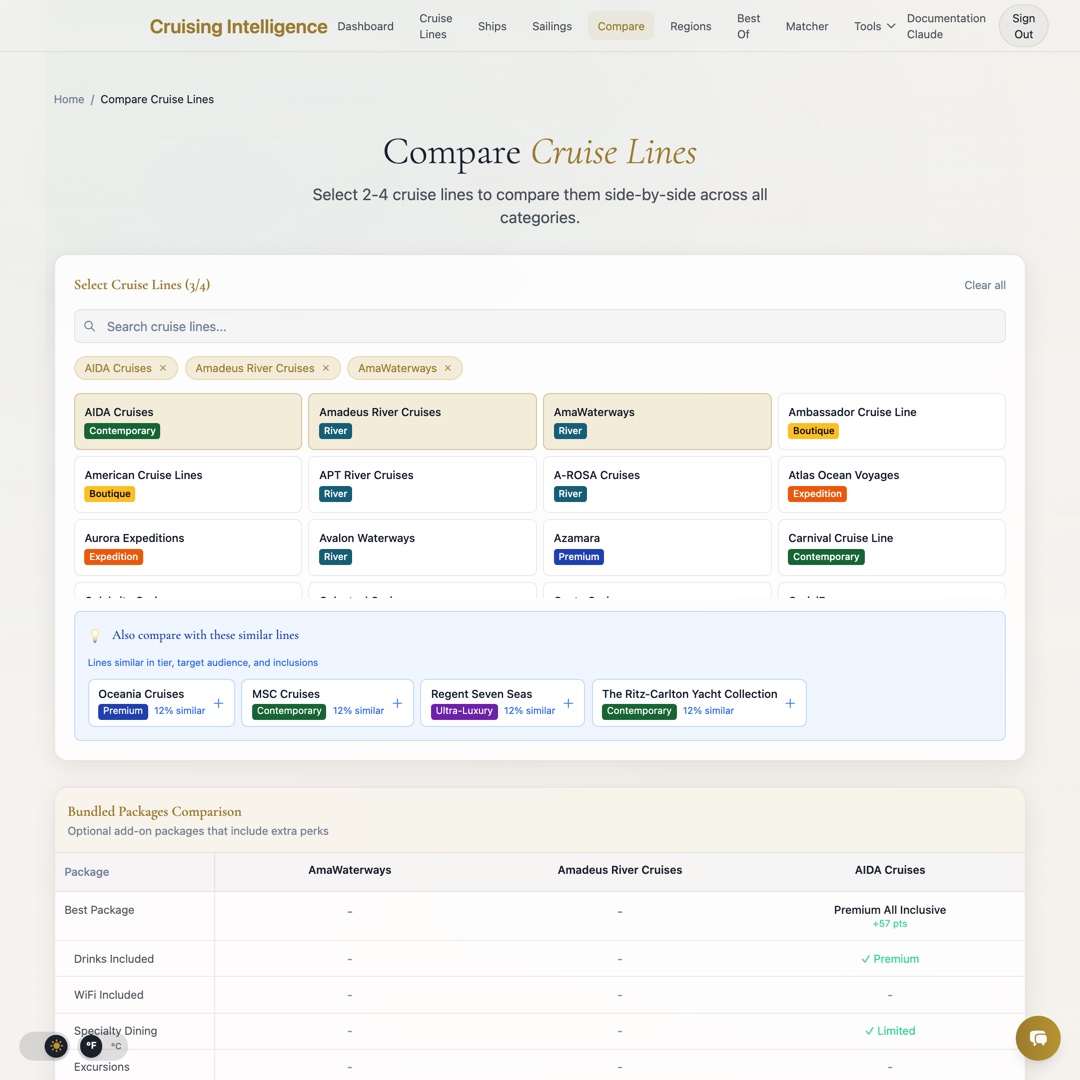Remove the Amadeus River Cruises chip

point(326,368)
